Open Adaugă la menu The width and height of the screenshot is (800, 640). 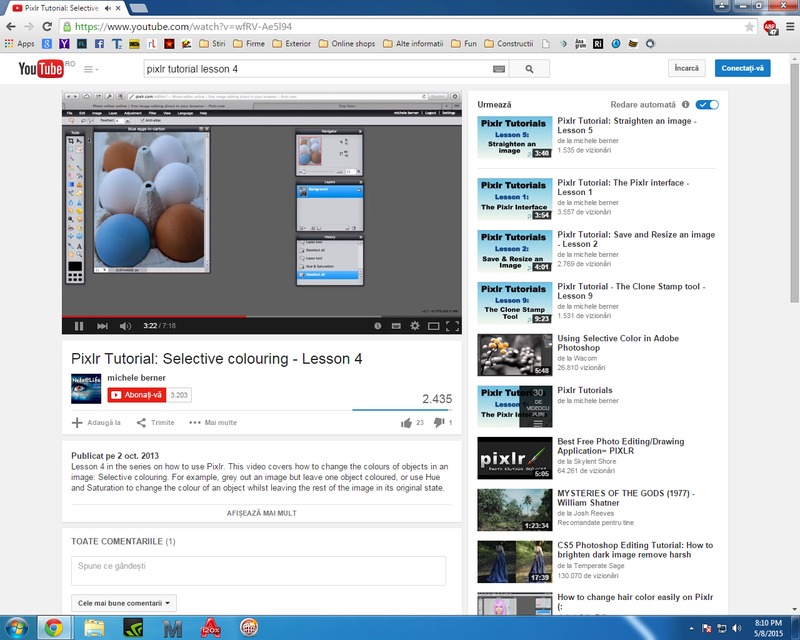[x=96, y=423]
